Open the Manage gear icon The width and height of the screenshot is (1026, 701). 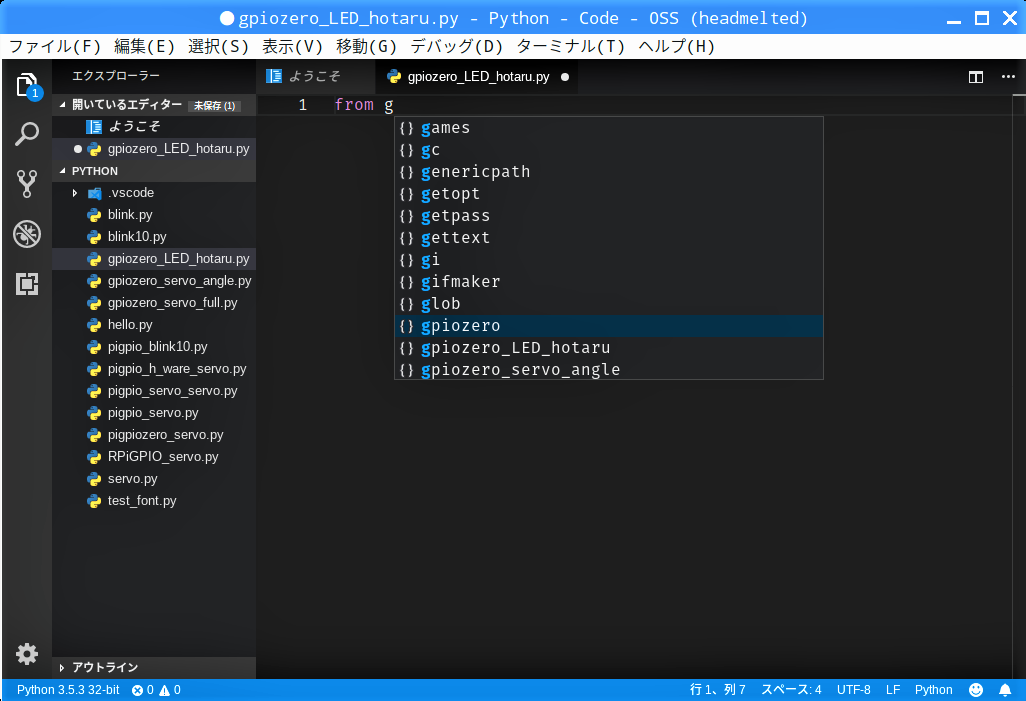[27, 653]
